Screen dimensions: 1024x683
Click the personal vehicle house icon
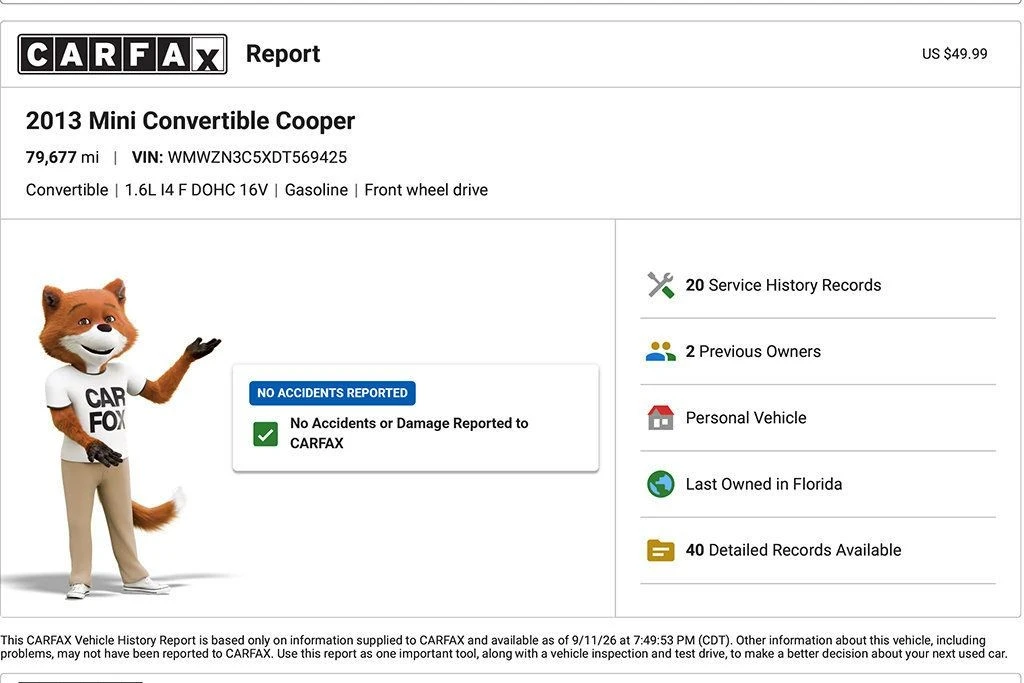(x=660, y=417)
